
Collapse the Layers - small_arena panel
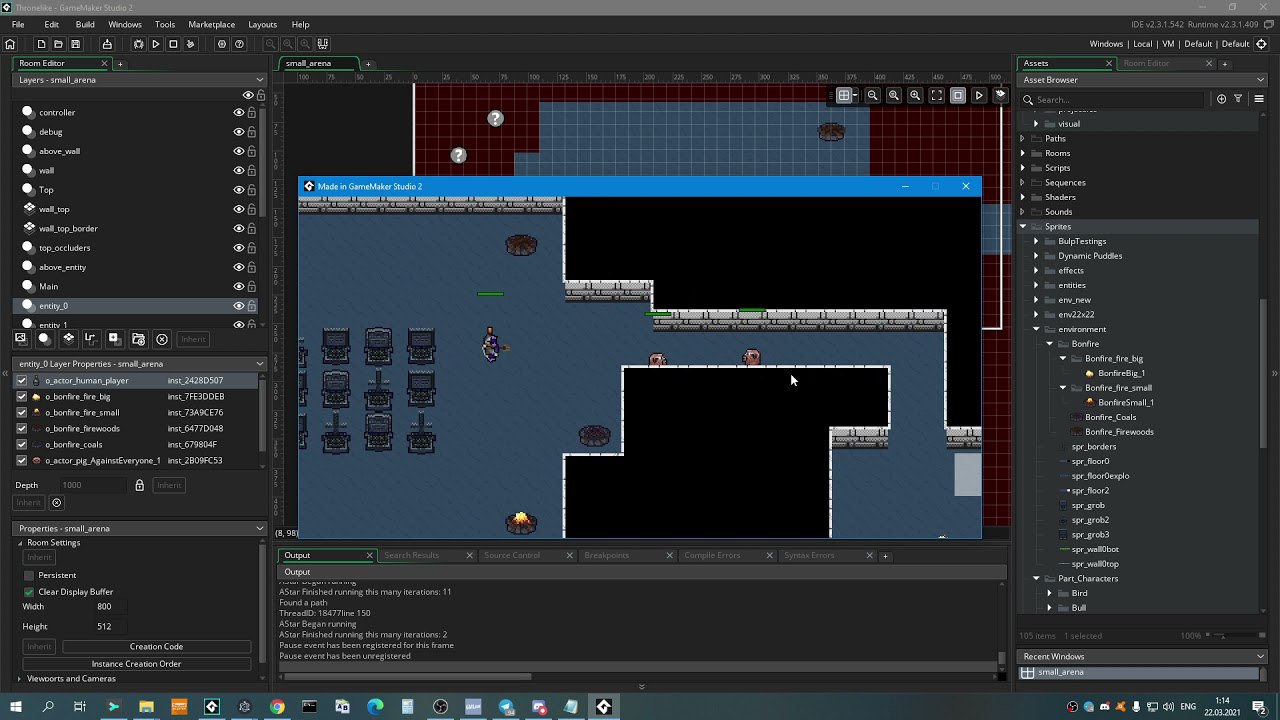point(260,80)
